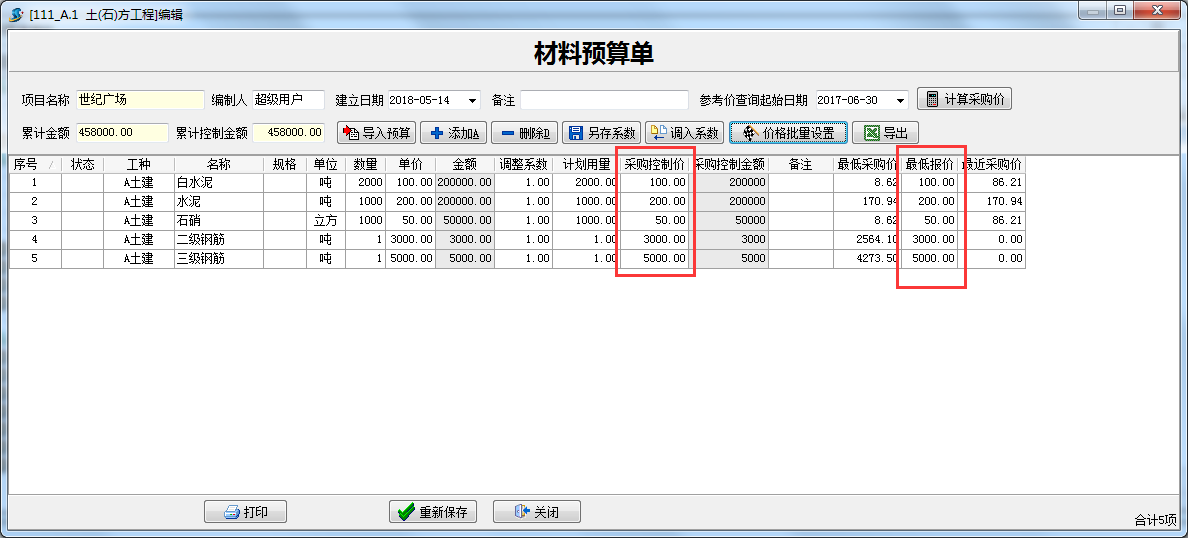
Task: Click the 导入预算 import button
Action: point(376,133)
